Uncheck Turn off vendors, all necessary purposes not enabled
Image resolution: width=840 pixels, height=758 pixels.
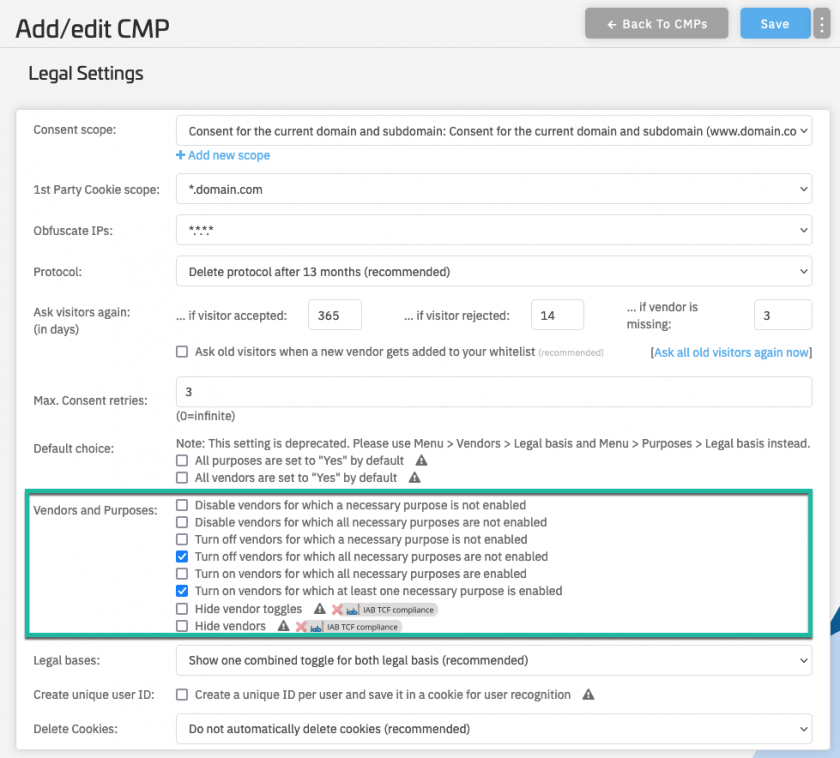[182, 557]
